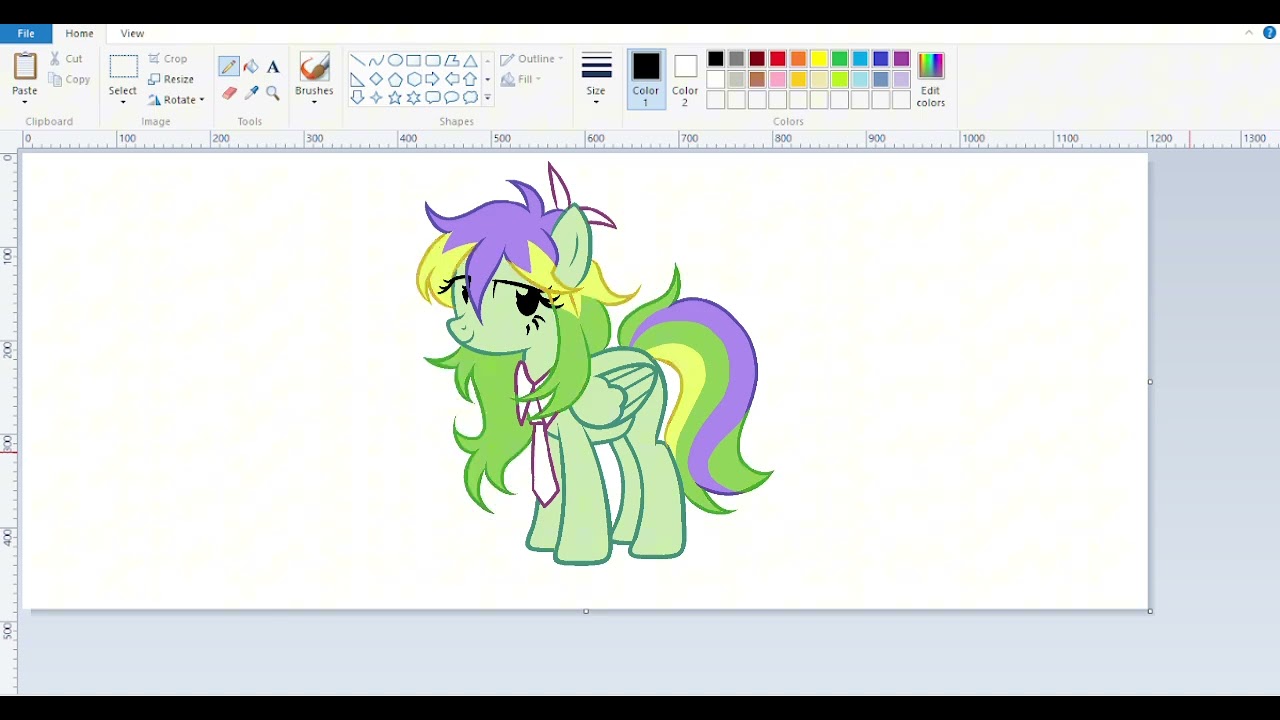This screenshot has height=720, width=1280.
Task: Open the Help question mark icon
Action: (x=1269, y=33)
